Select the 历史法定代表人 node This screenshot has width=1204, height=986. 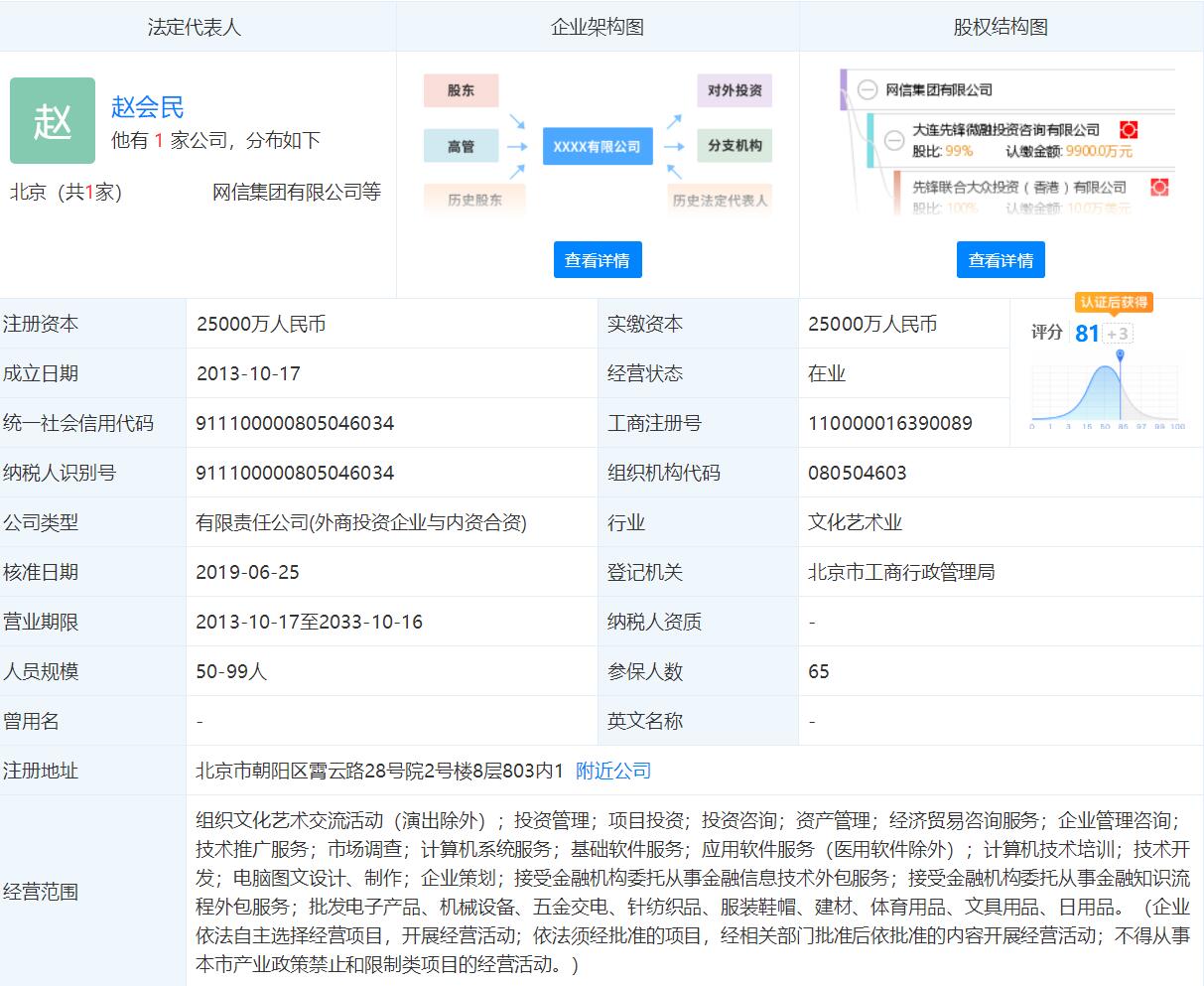click(x=718, y=201)
